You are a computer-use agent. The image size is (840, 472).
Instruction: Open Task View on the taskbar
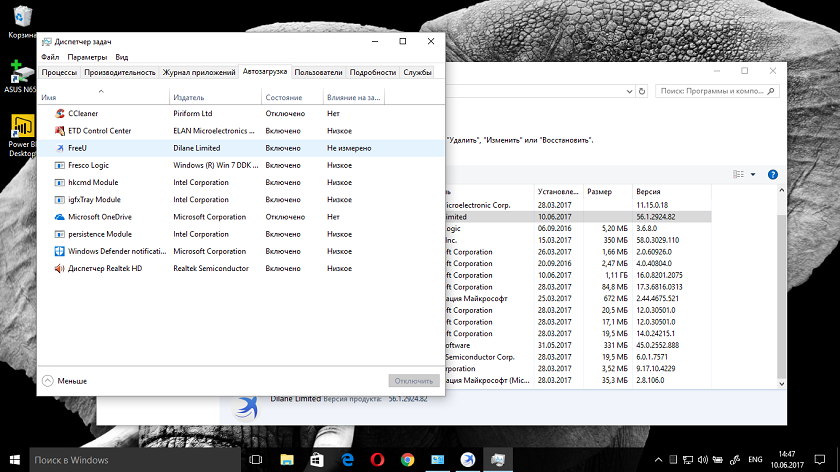(x=256, y=460)
